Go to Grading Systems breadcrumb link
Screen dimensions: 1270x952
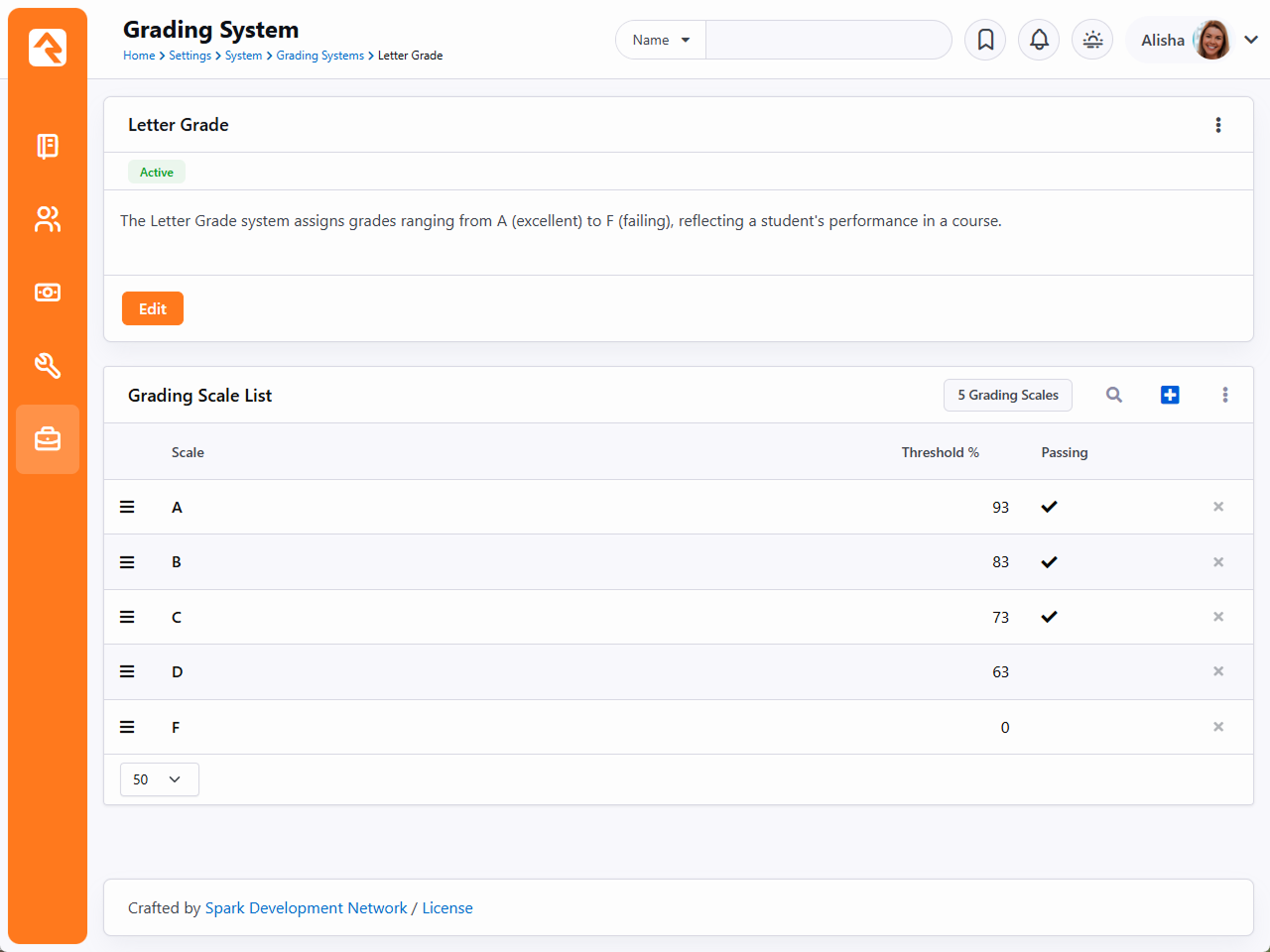pyautogui.click(x=319, y=56)
